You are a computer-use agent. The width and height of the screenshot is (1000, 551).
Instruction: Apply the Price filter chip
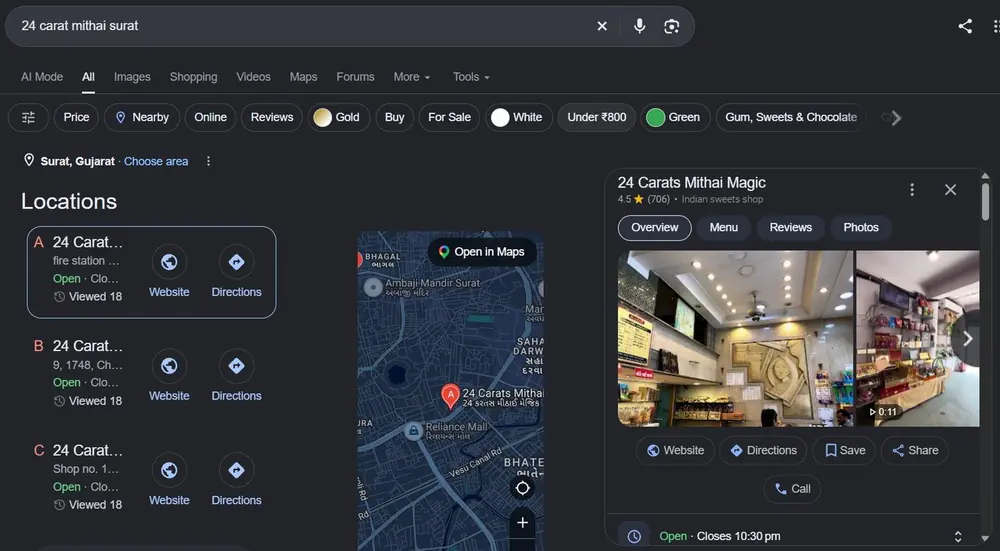tap(76, 117)
